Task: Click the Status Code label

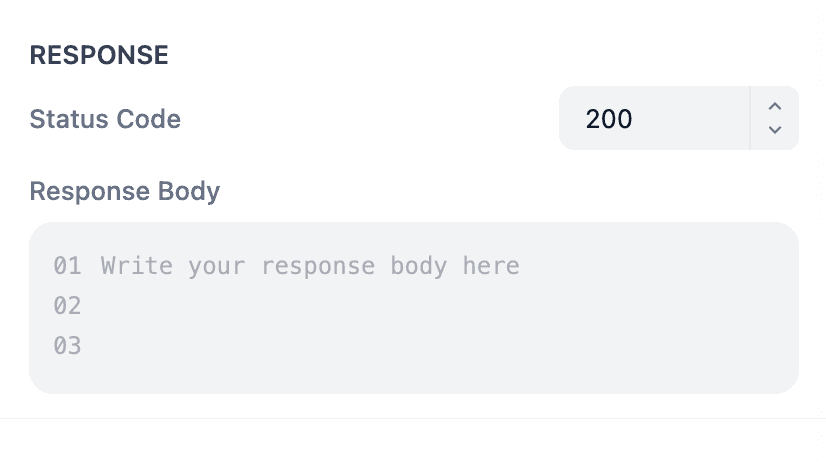Action: point(105,119)
